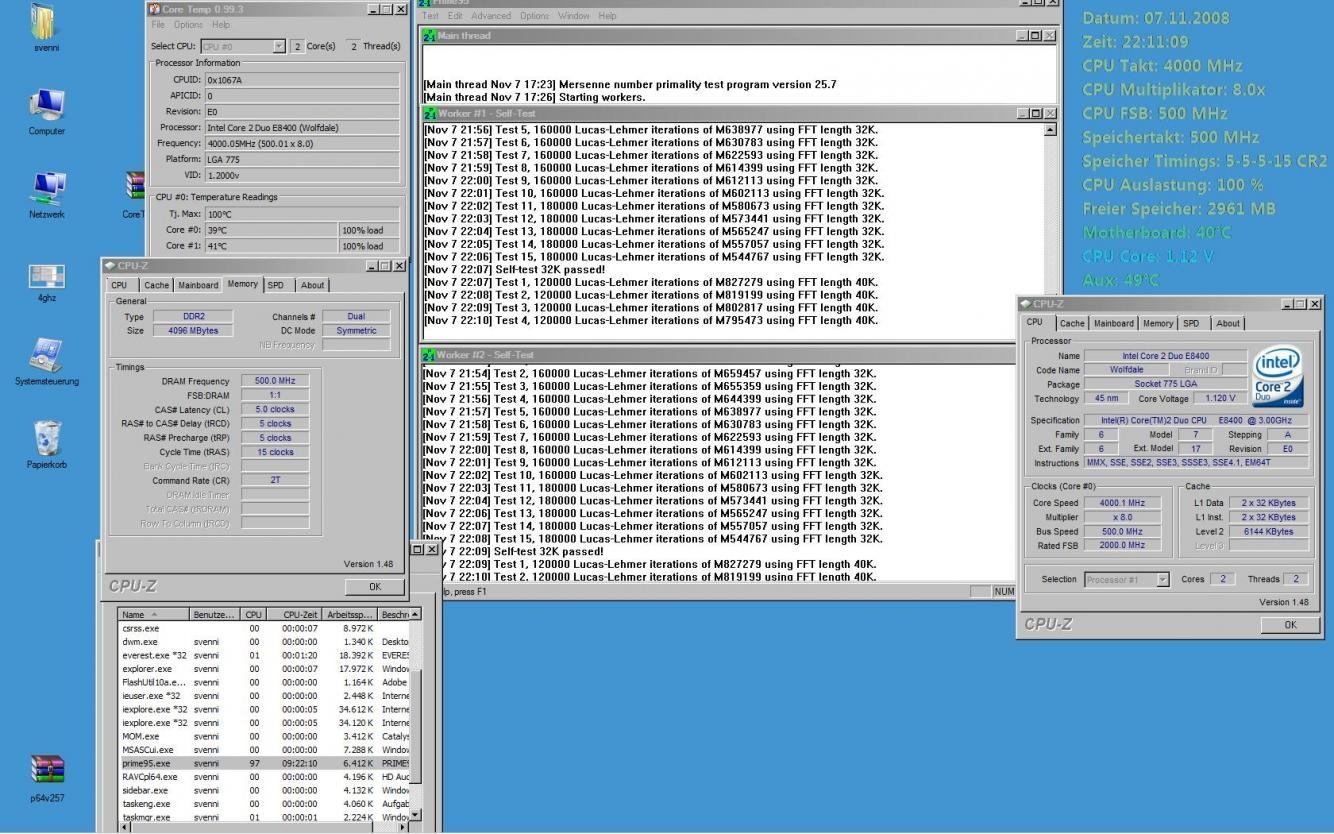
Task: Click the Intel Core 2 Duo logo in CPU-Z
Action: 1279,377
